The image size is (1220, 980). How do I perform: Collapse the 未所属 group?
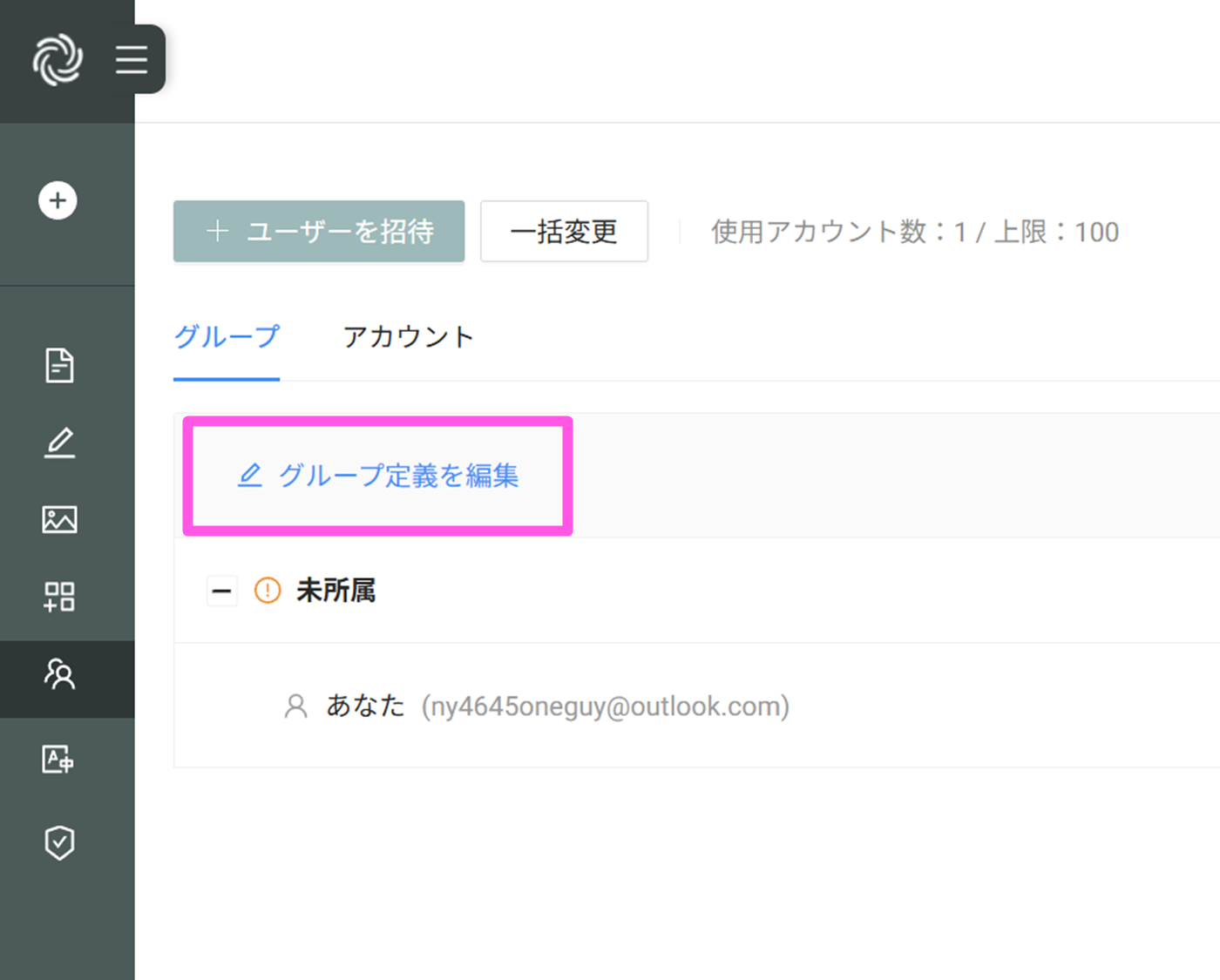[x=222, y=591]
